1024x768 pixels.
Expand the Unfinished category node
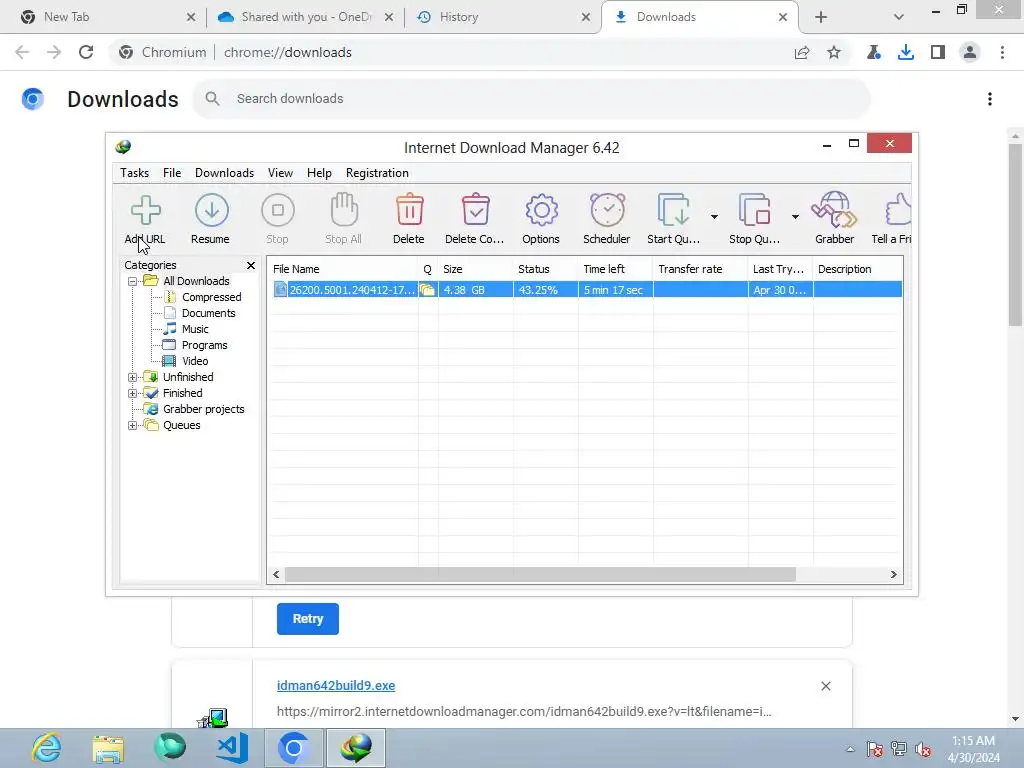[133, 377]
